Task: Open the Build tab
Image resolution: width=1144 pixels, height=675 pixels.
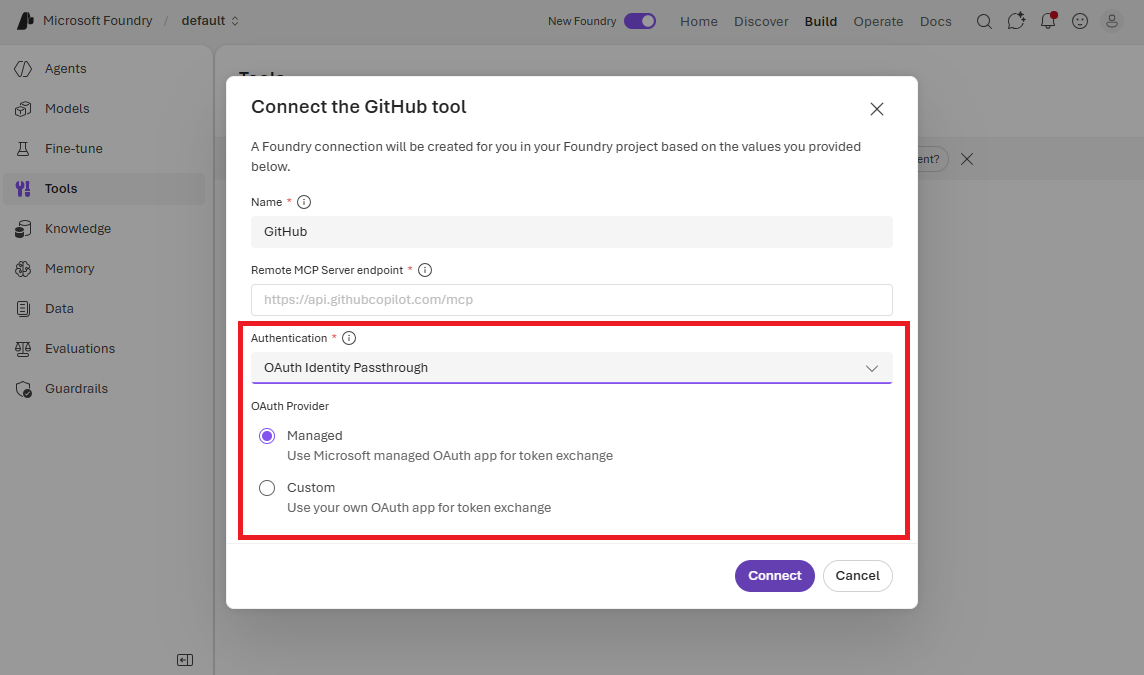Action: coord(821,21)
